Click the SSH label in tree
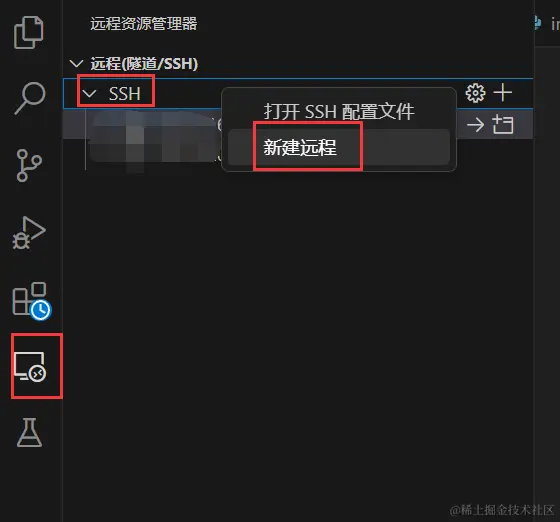 pos(125,94)
